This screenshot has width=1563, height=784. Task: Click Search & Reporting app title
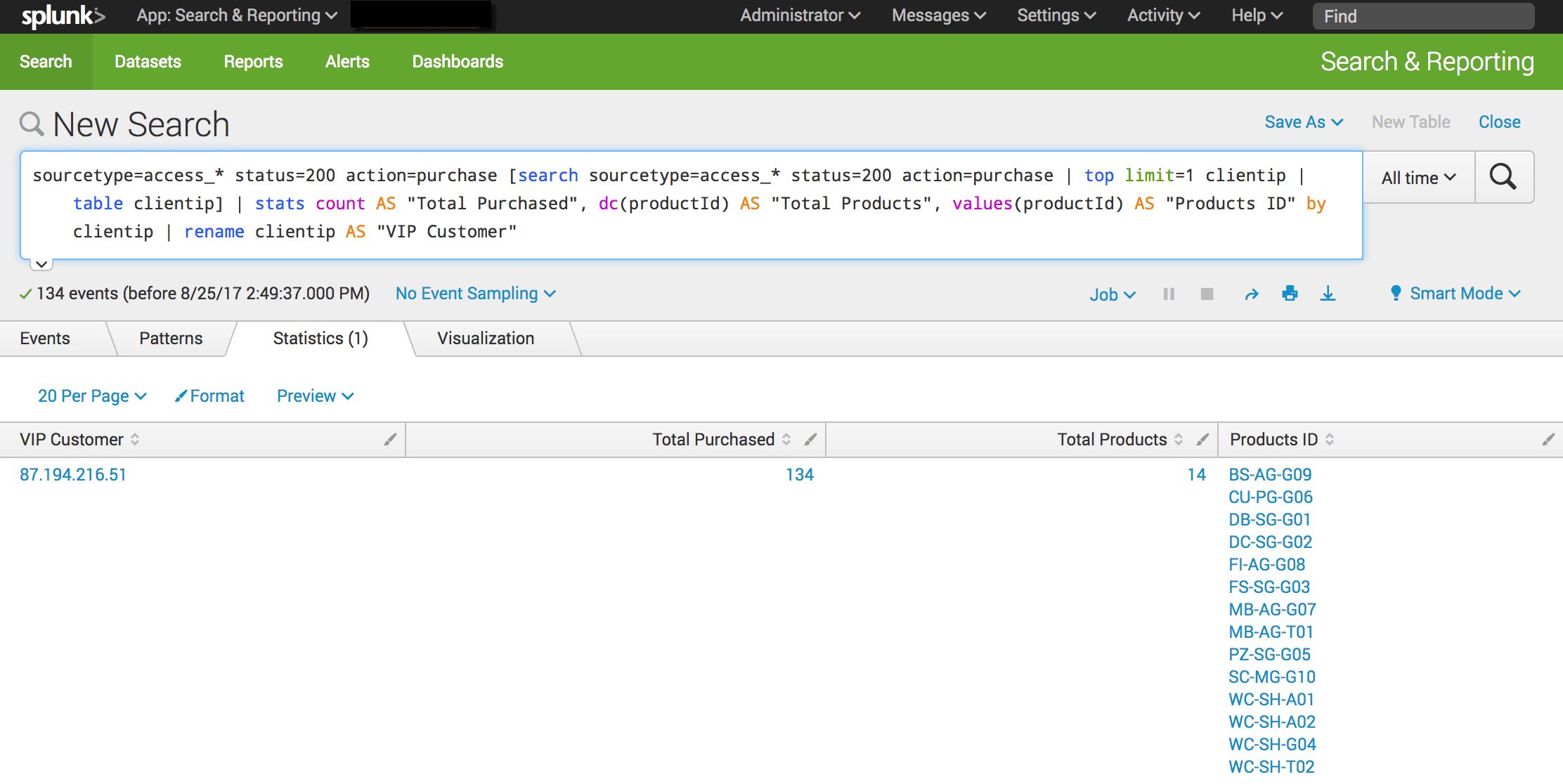(1427, 62)
